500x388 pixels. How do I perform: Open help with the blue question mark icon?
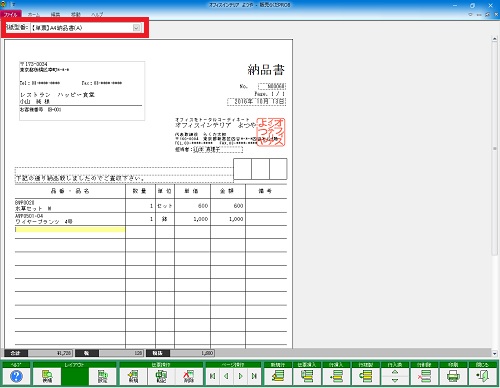[x=16, y=376]
